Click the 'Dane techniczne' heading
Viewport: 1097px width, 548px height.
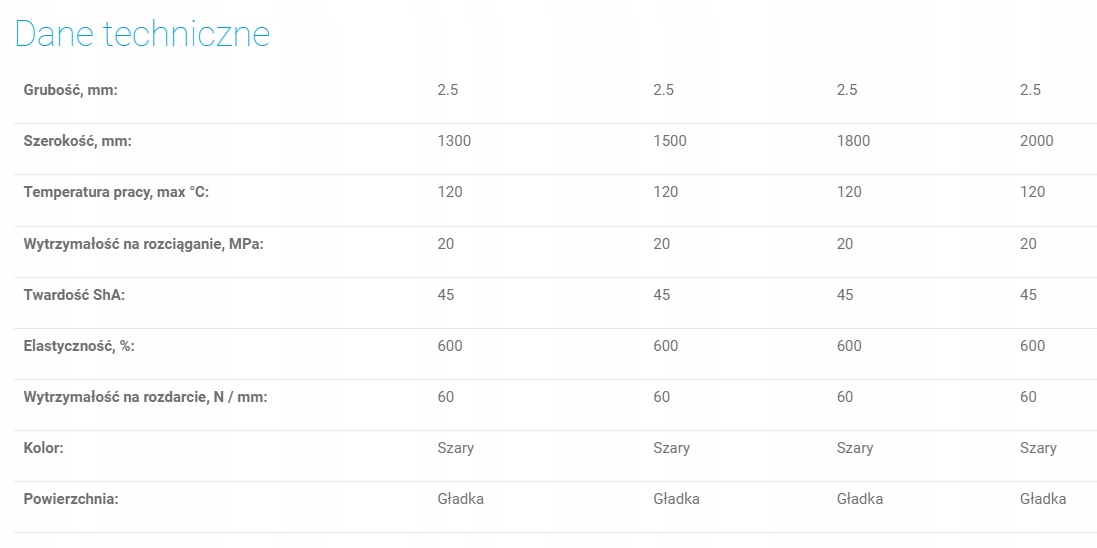(142, 34)
